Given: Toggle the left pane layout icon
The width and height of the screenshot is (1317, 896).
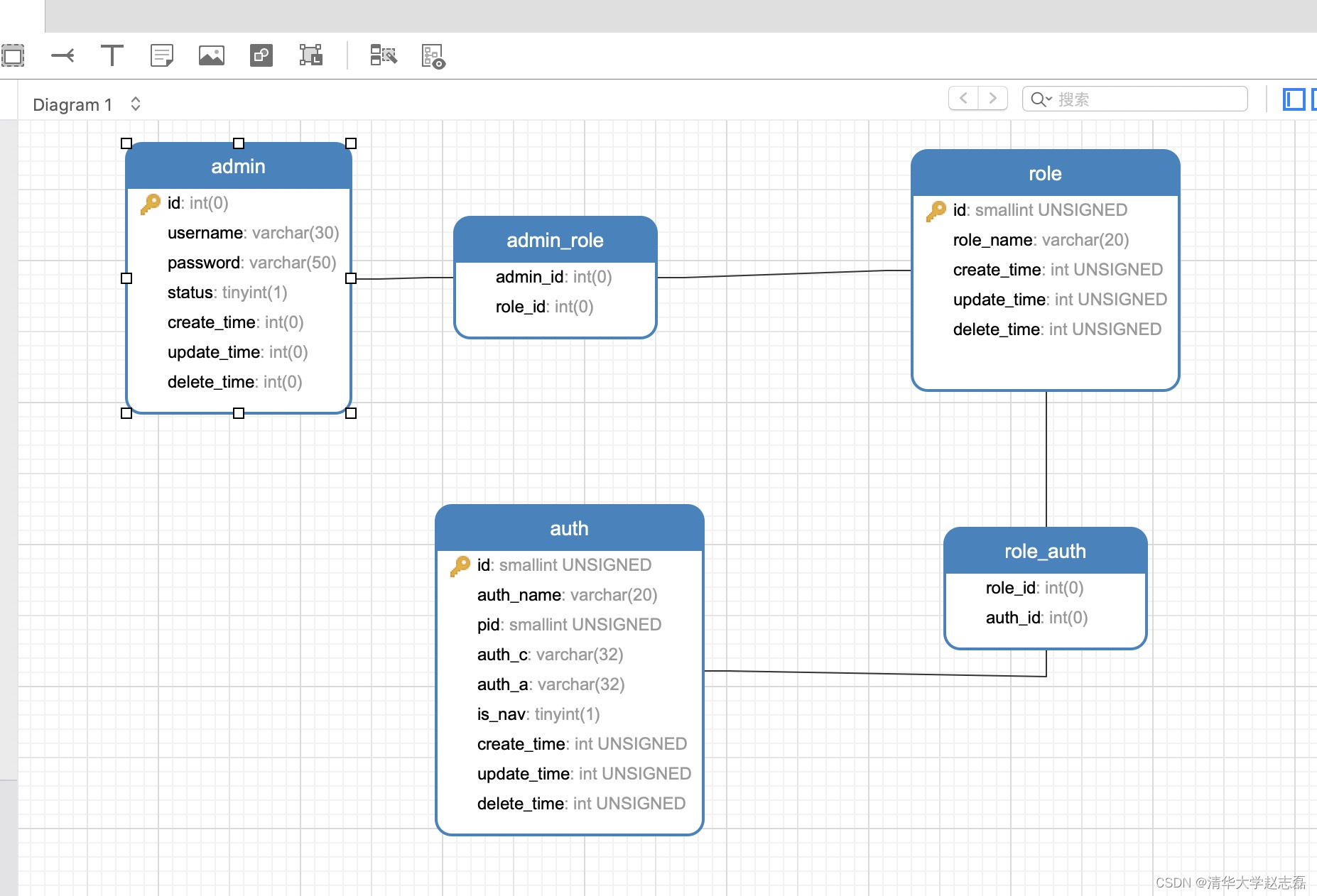Looking at the screenshot, I should pos(1294,99).
